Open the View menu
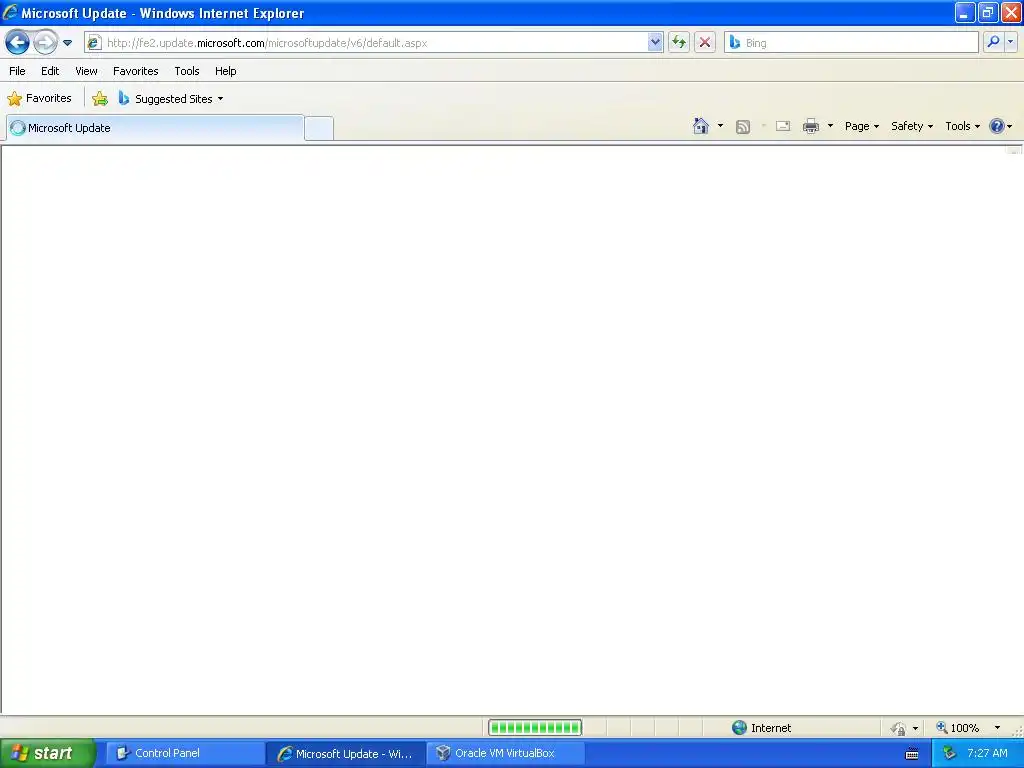Screen dimensions: 1024x768 (x=86, y=71)
